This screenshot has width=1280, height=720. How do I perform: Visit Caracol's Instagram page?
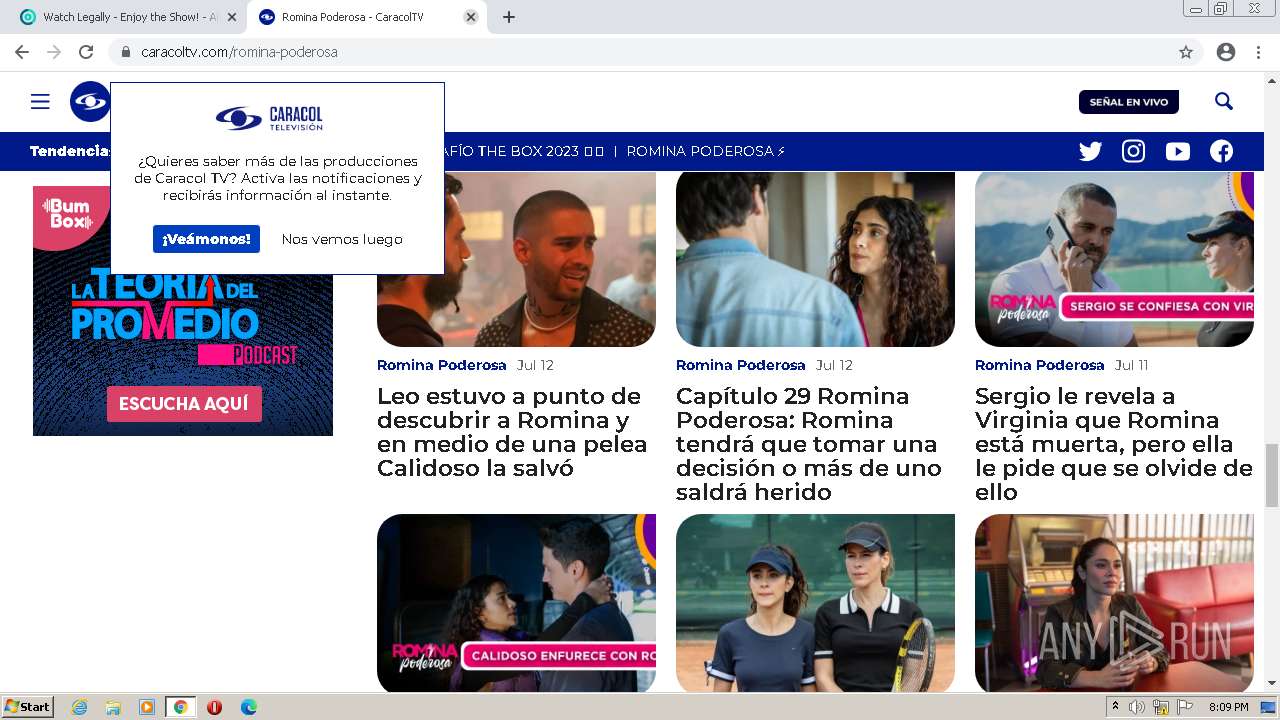click(x=1133, y=151)
